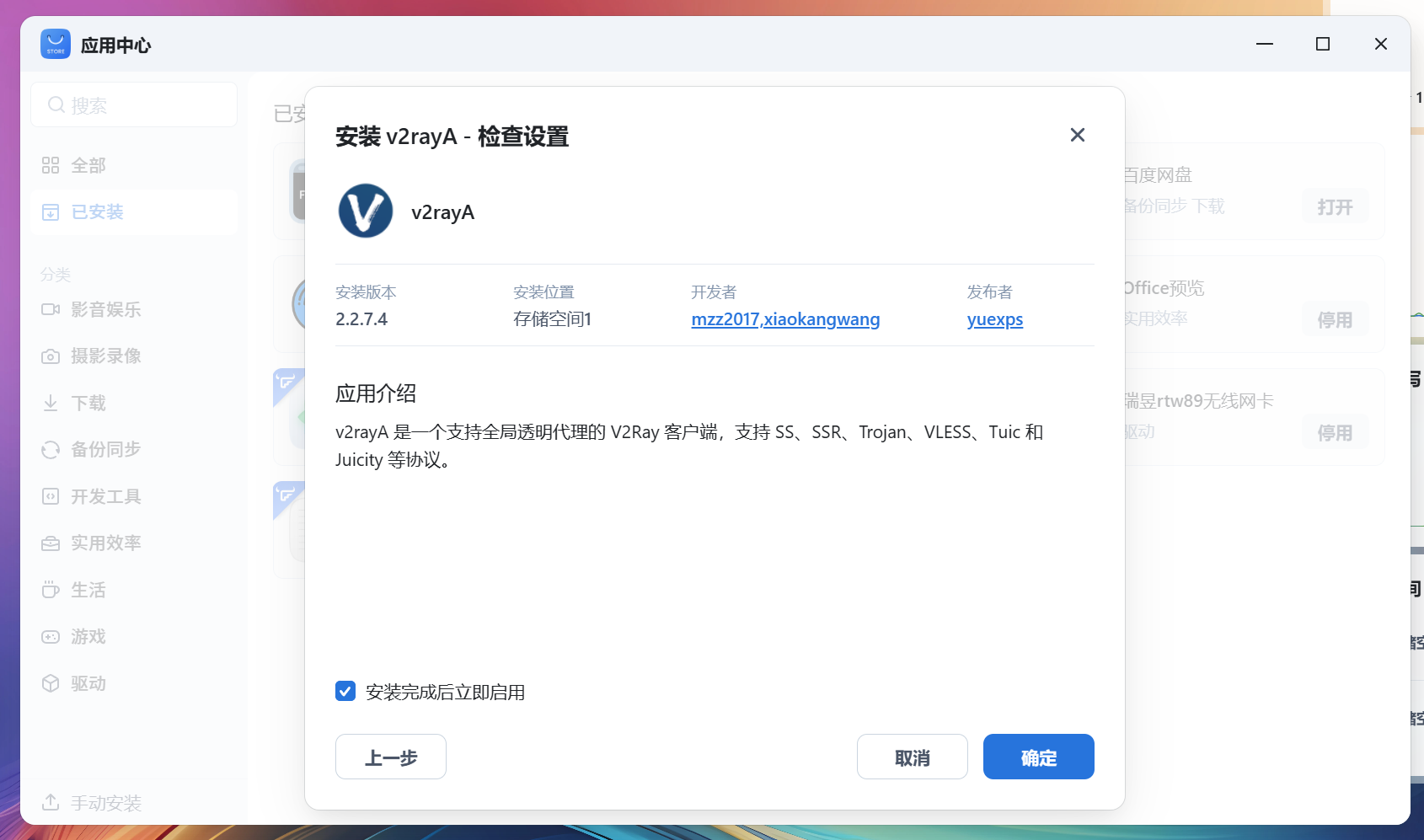The image size is (1424, 840).
Task: Click the v2rayA app icon in dialog
Action: 366,211
